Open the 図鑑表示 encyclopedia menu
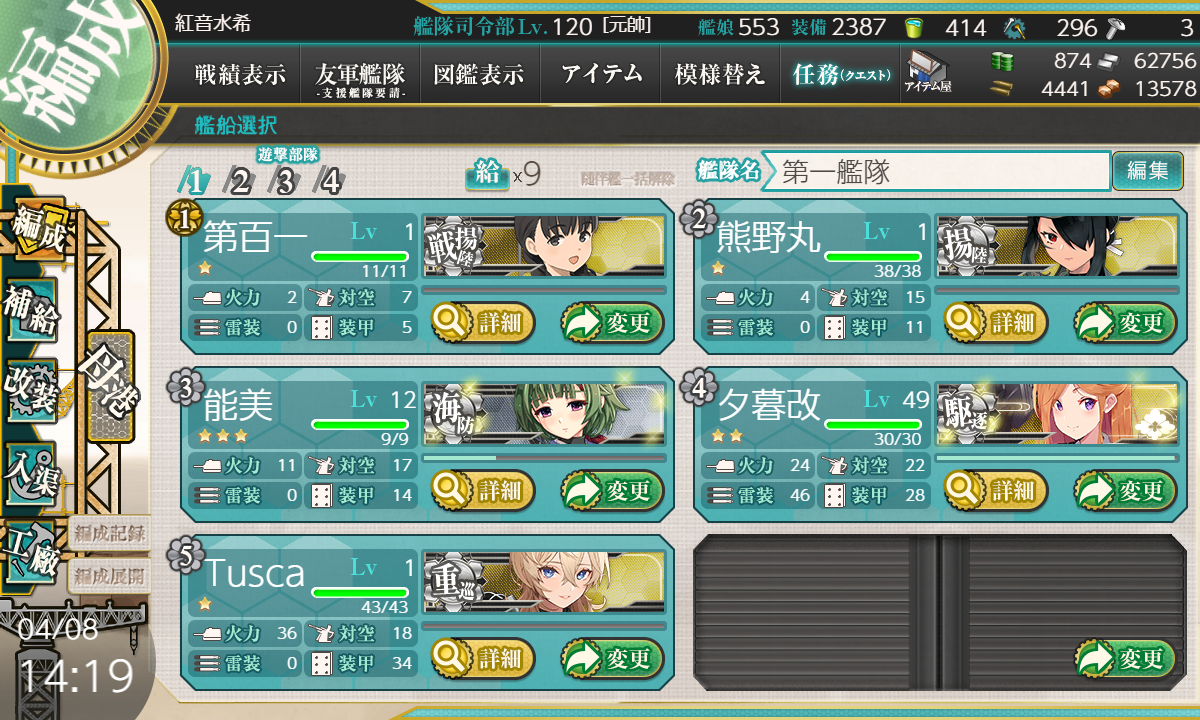1200x720 pixels. pyautogui.click(x=480, y=74)
